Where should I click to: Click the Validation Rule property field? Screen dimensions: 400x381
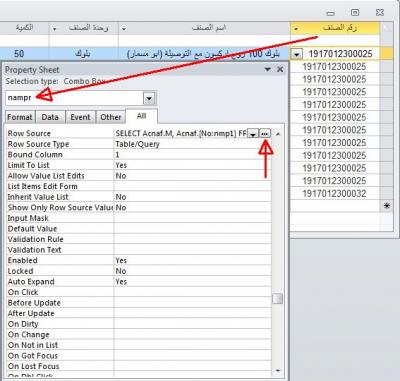(192, 239)
